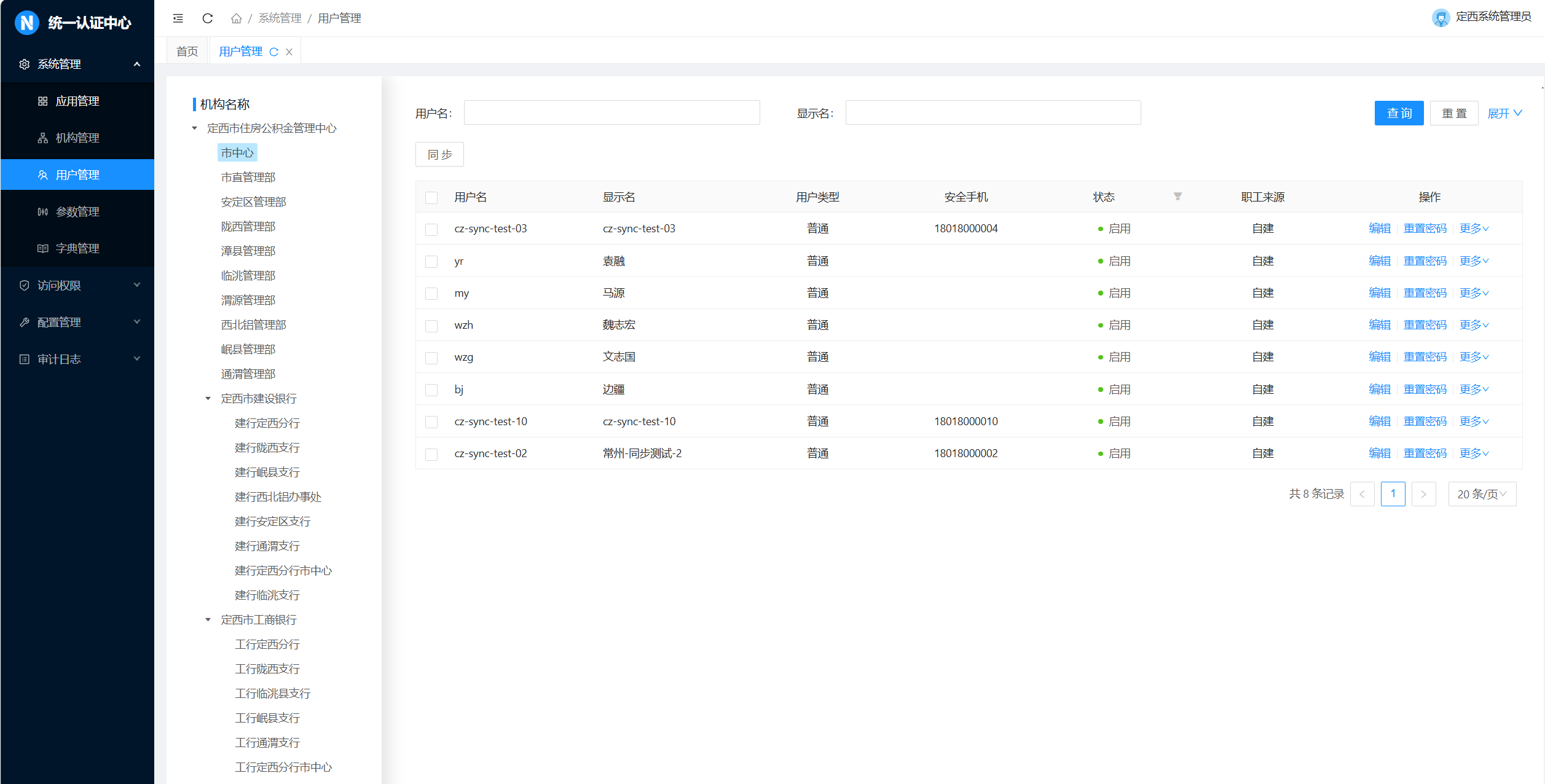Click 重置密码 for user wzh

tap(1425, 325)
